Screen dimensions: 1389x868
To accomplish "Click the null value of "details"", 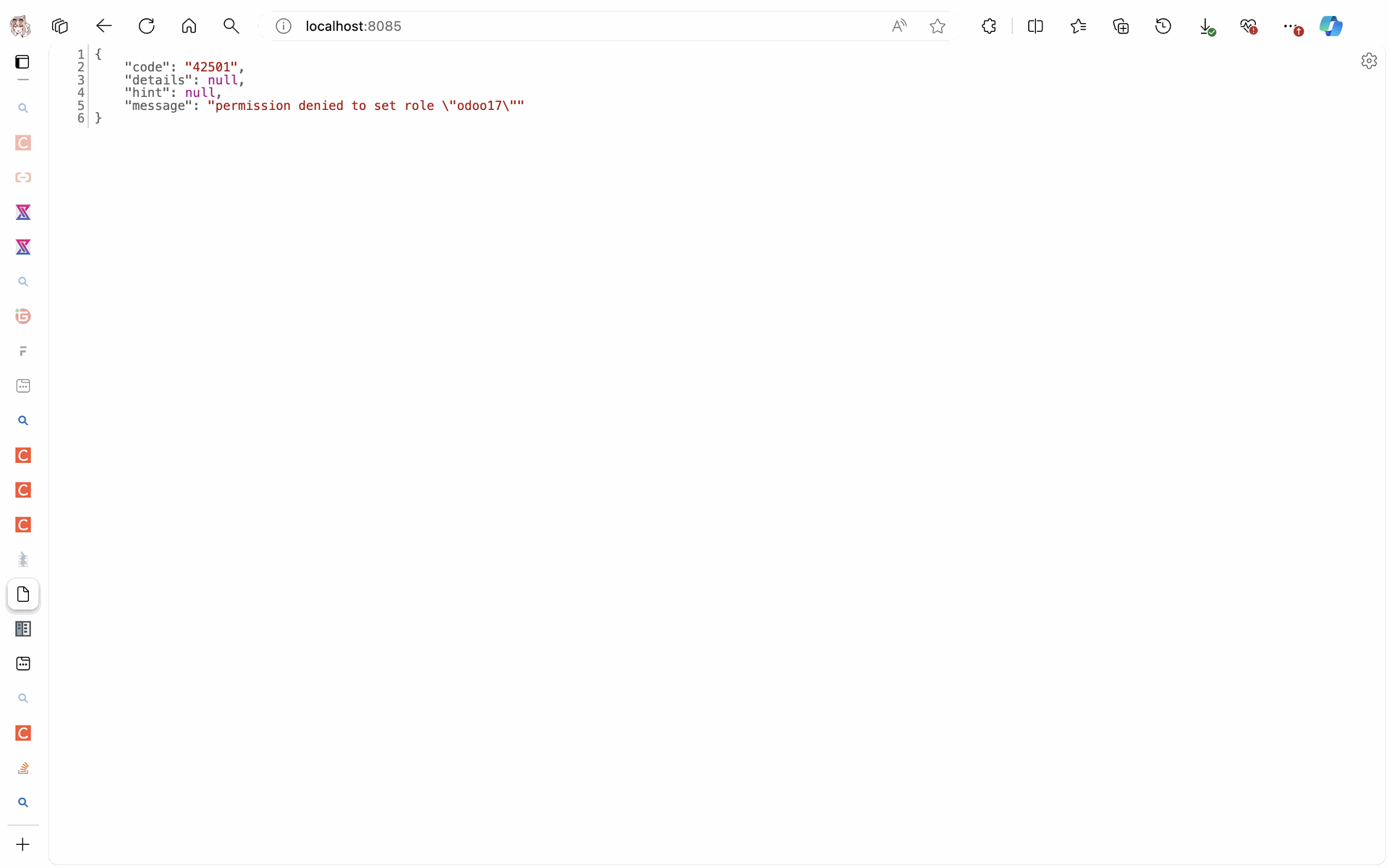I will (x=223, y=80).
